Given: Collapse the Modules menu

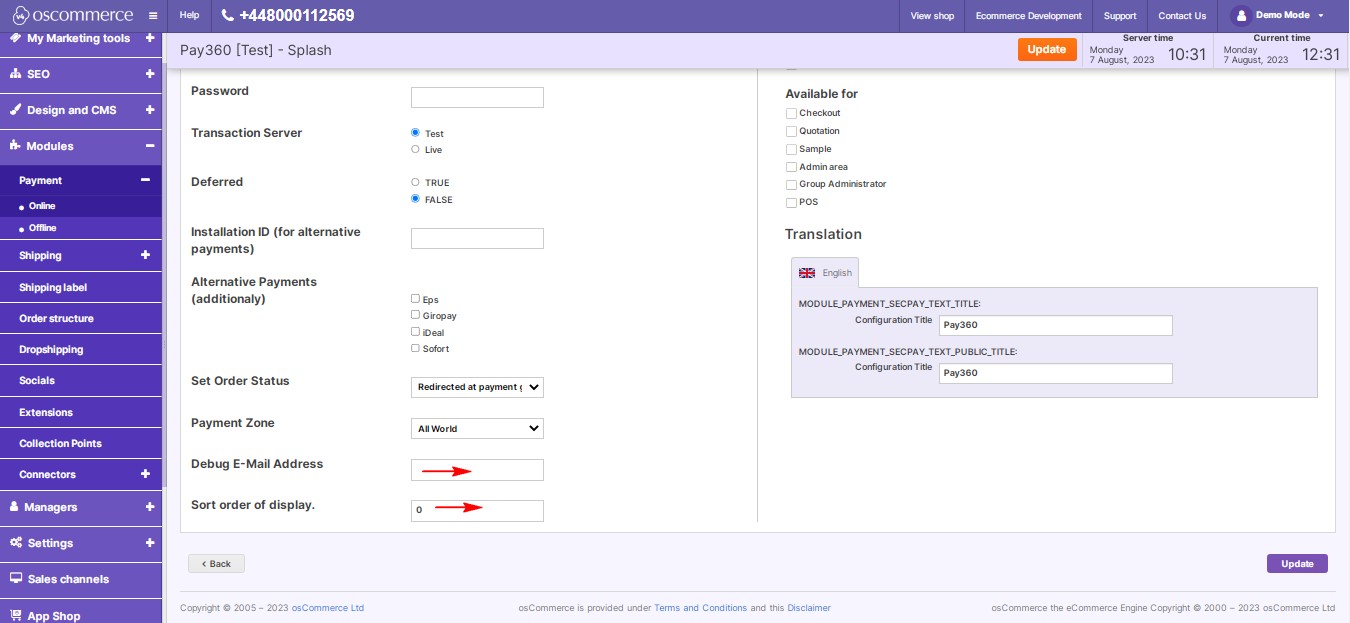Looking at the screenshot, I should (x=149, y=146).
